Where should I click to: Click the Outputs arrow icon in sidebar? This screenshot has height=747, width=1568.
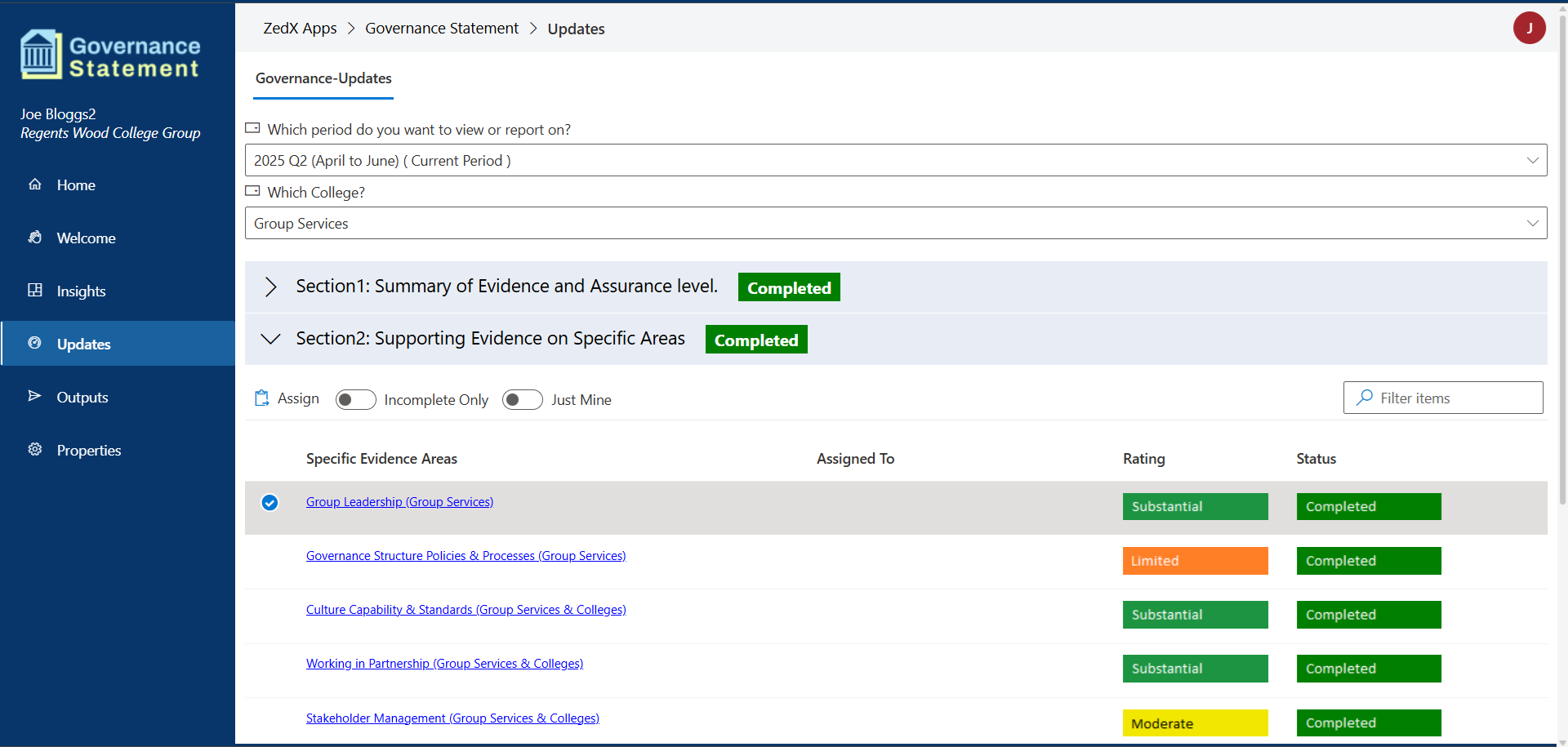click(35, 397)
